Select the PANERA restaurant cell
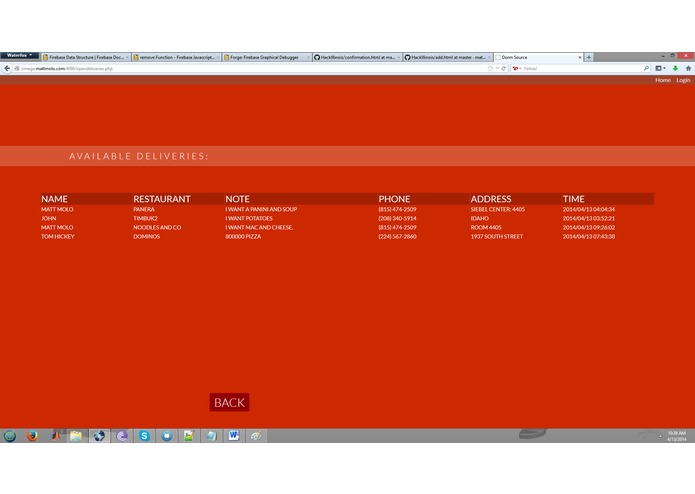 pos(144,209)
